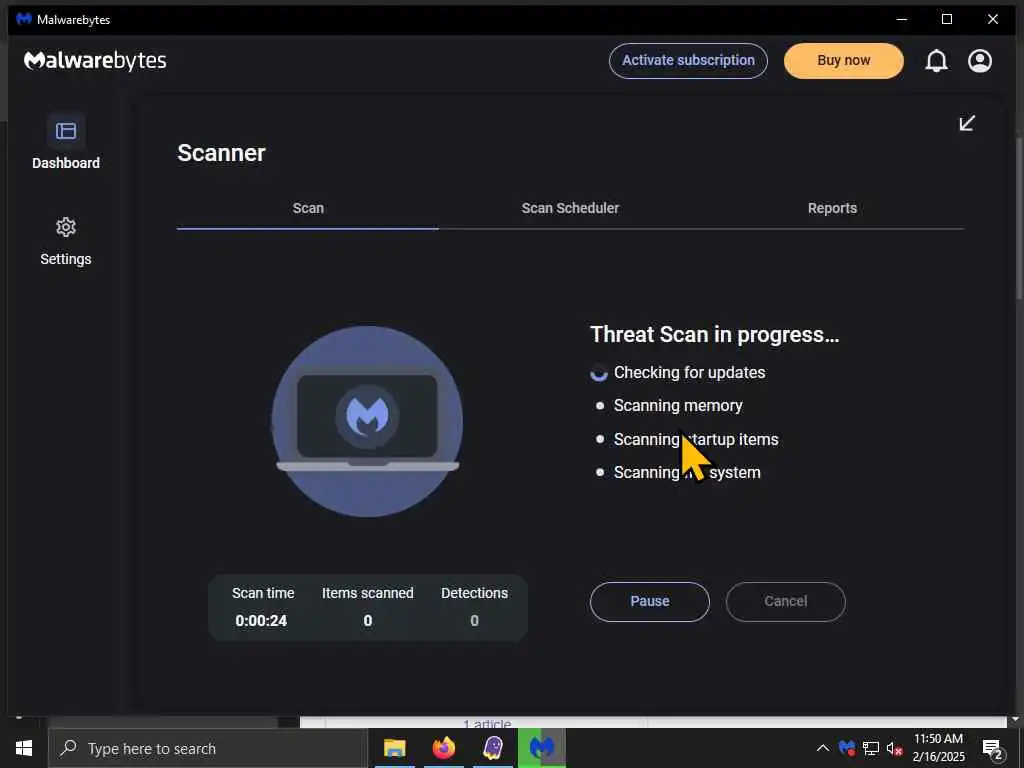Click the Malwarebytes taskbar button

[x=542, y=748]
